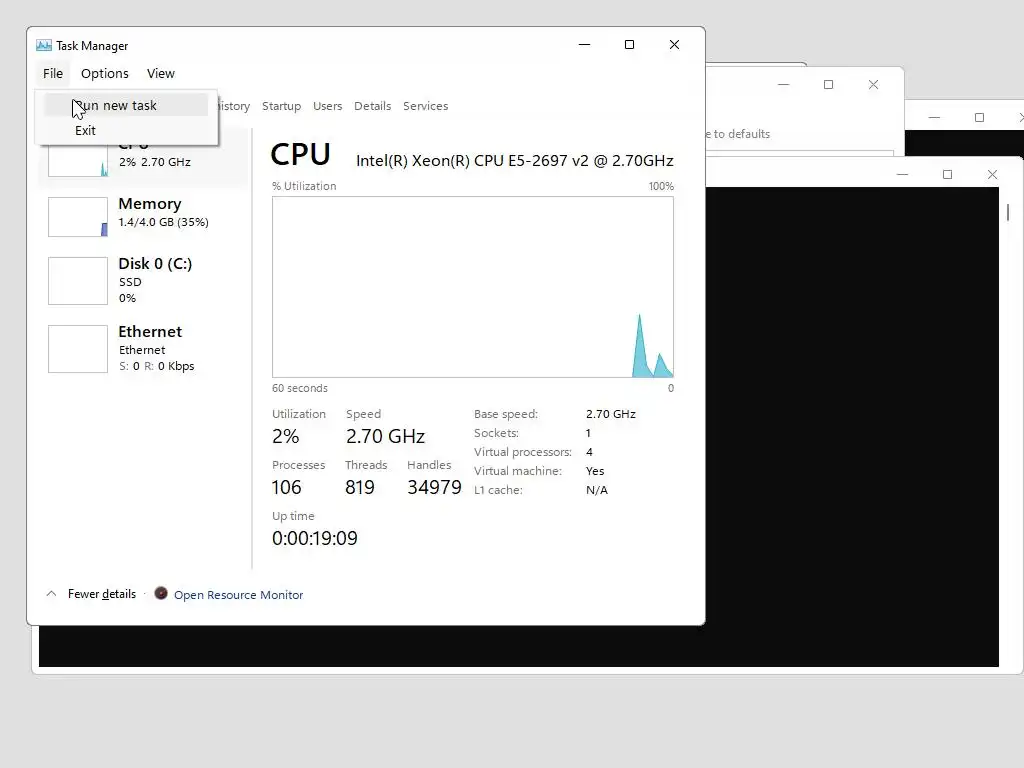Click the Up time value 0:00:19:09

pyautogui.click(x=315, y=538)
